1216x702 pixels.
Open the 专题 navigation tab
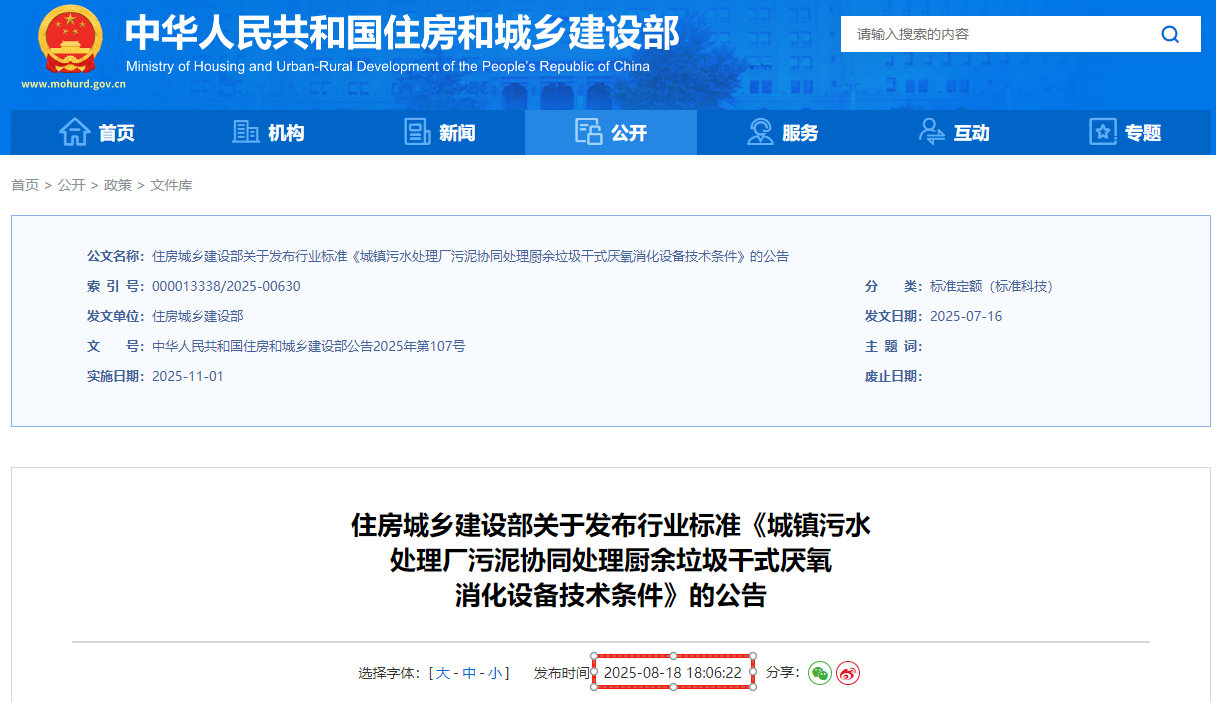click(x=1124, y=132)
